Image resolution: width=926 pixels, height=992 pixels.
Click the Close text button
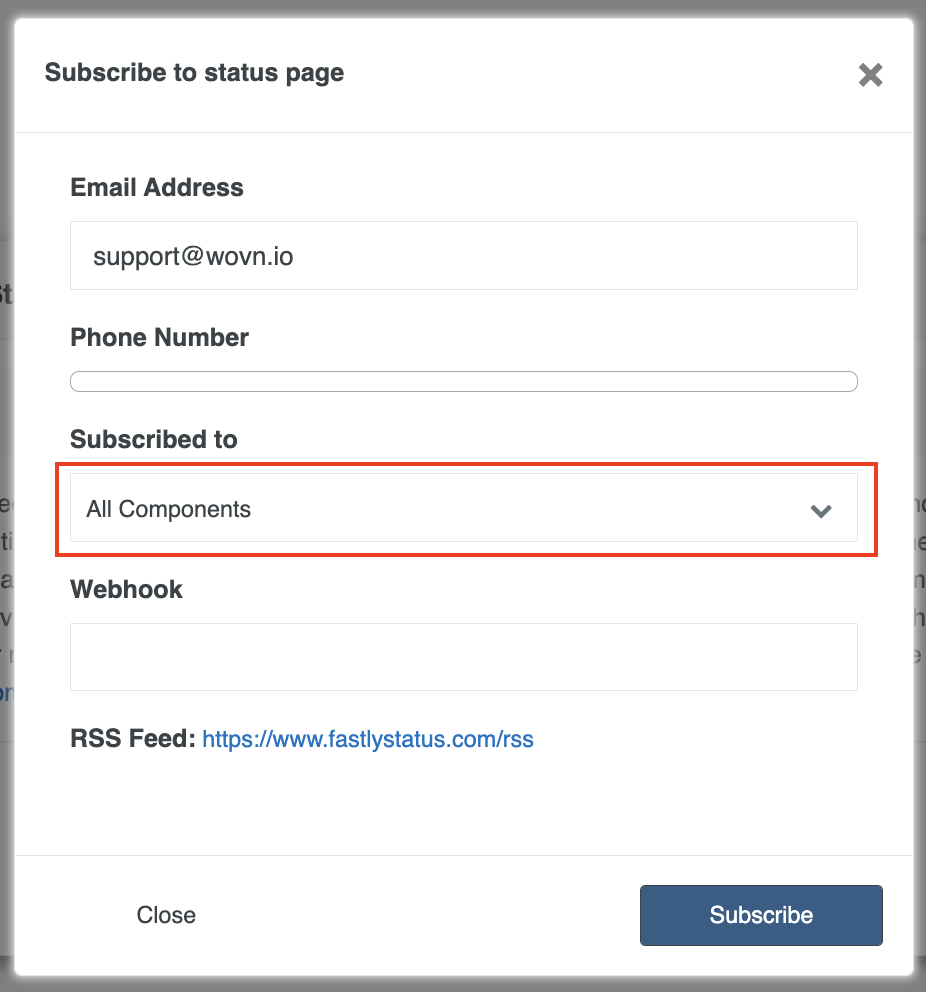click(166, 915)
